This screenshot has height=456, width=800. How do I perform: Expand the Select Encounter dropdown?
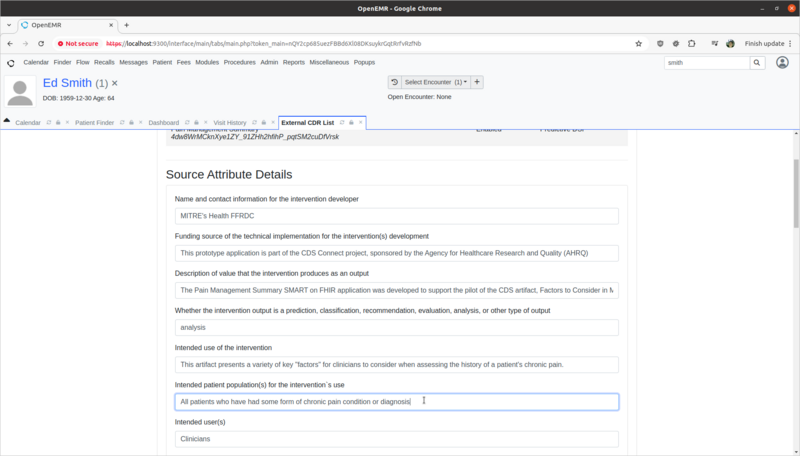coord(436,82)
